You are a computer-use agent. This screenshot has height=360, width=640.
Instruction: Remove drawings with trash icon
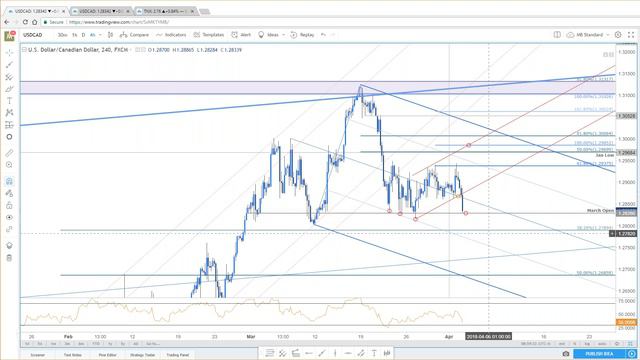coord(9,258)
